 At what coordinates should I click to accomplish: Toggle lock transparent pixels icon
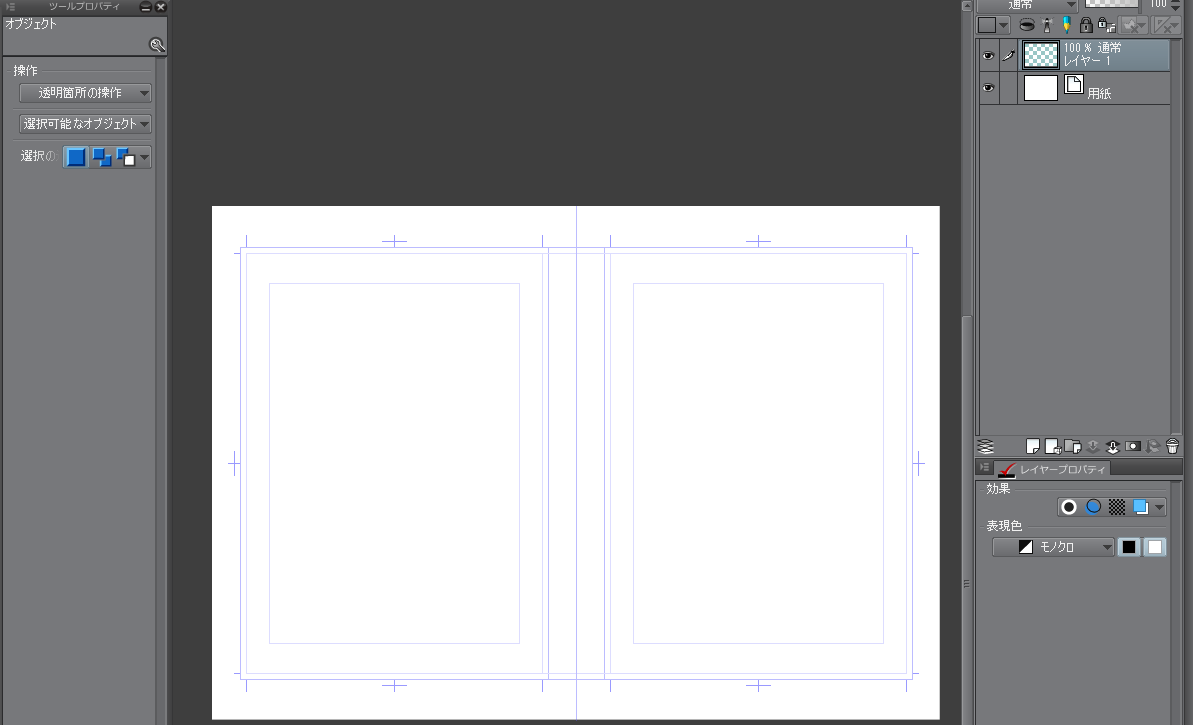tap(1106, 25)
